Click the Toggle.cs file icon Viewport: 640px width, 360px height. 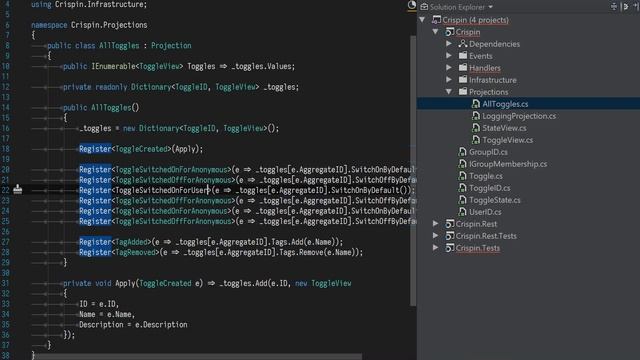tap(462, 176)
